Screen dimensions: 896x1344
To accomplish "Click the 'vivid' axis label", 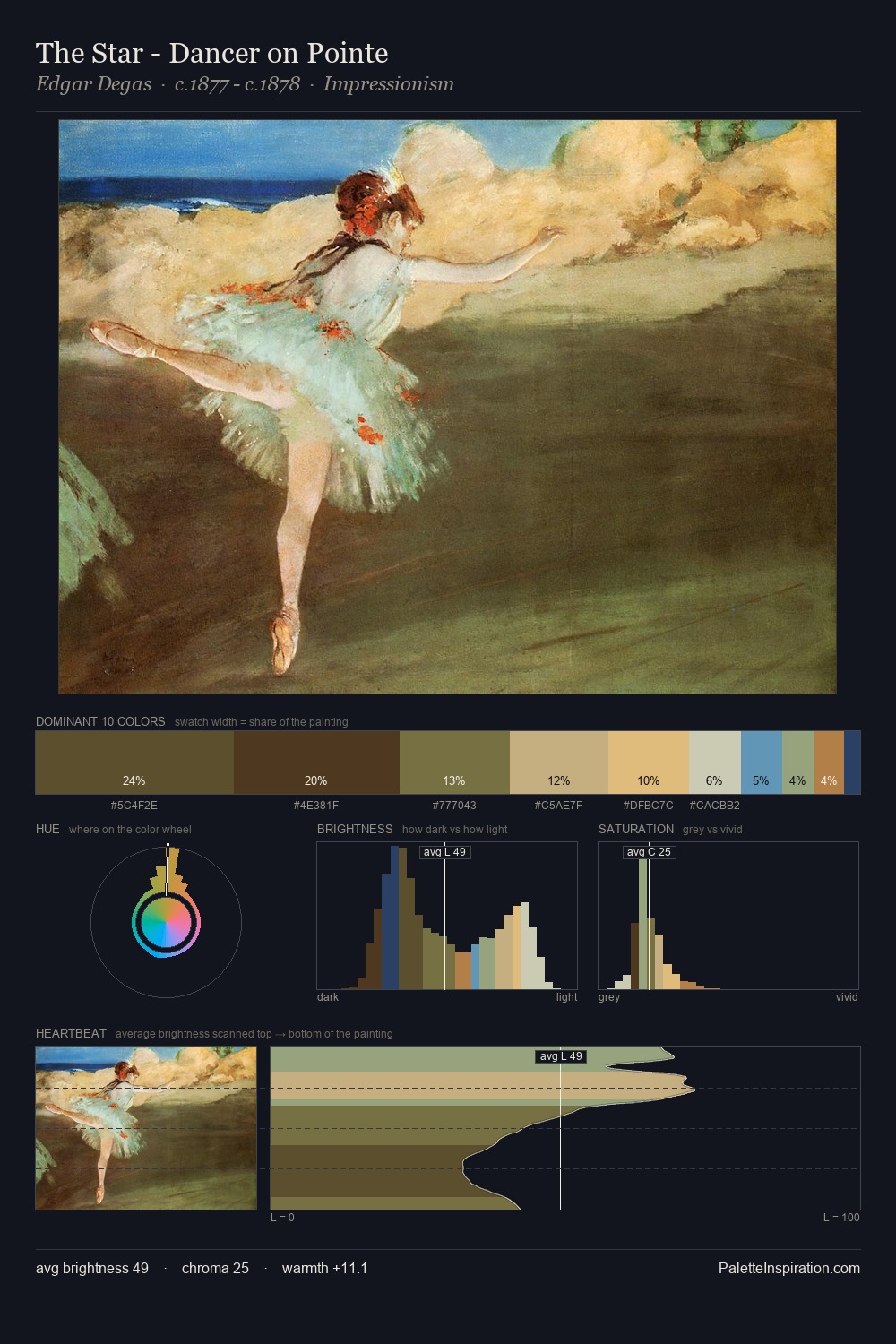I will (847, 997).
